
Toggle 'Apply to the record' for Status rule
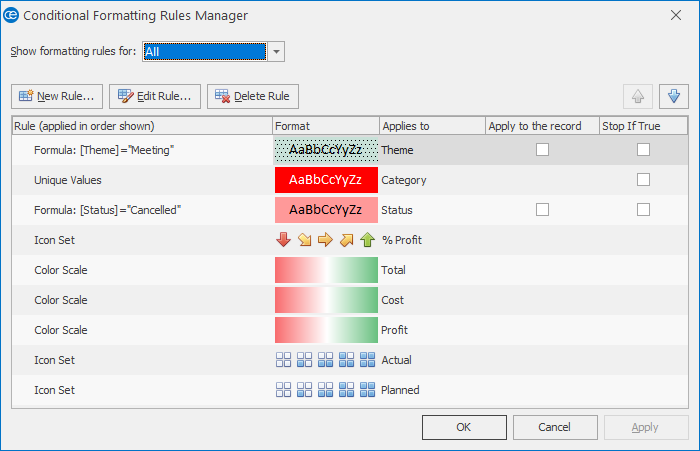point(542,209)
